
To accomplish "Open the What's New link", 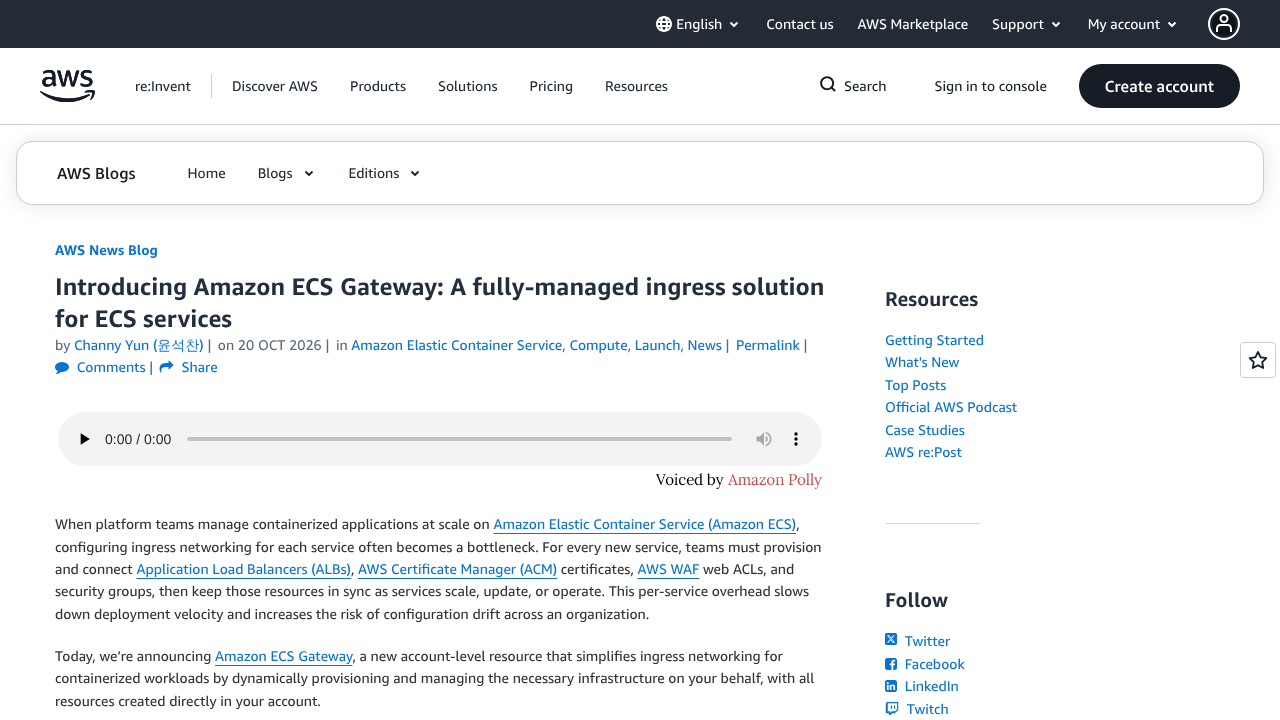I will pyautogui.click(x=922, y=362).
